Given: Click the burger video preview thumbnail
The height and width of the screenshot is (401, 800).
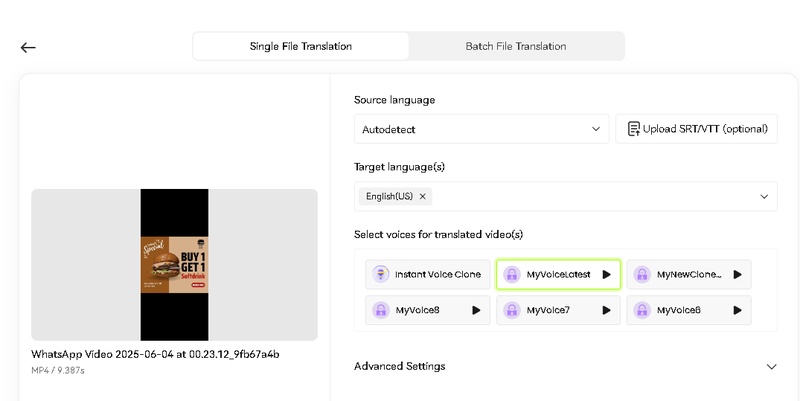Looking at the screenshot, I should tap(175, 265).
